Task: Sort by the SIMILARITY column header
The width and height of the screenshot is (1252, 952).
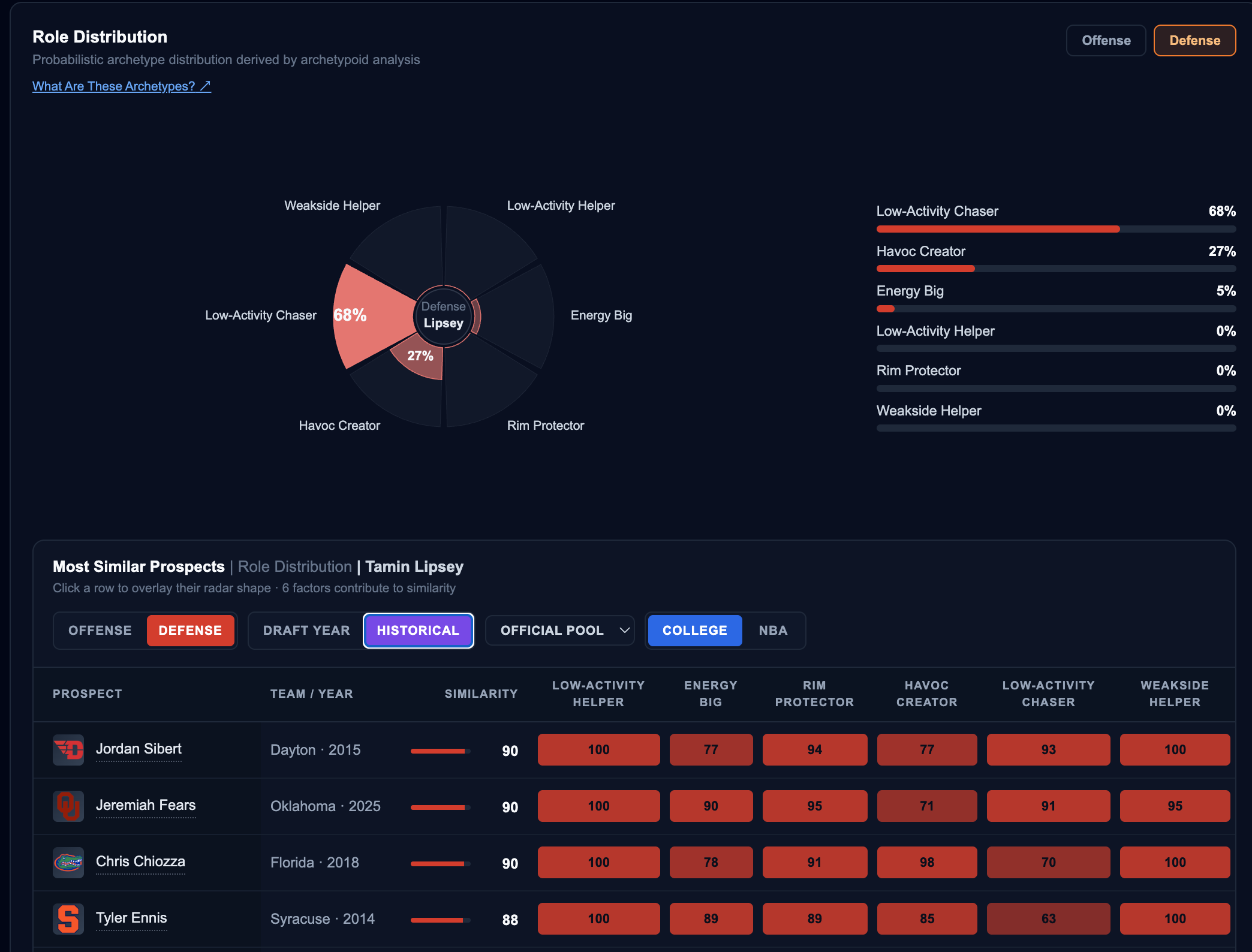Action: tap(481, 694)
